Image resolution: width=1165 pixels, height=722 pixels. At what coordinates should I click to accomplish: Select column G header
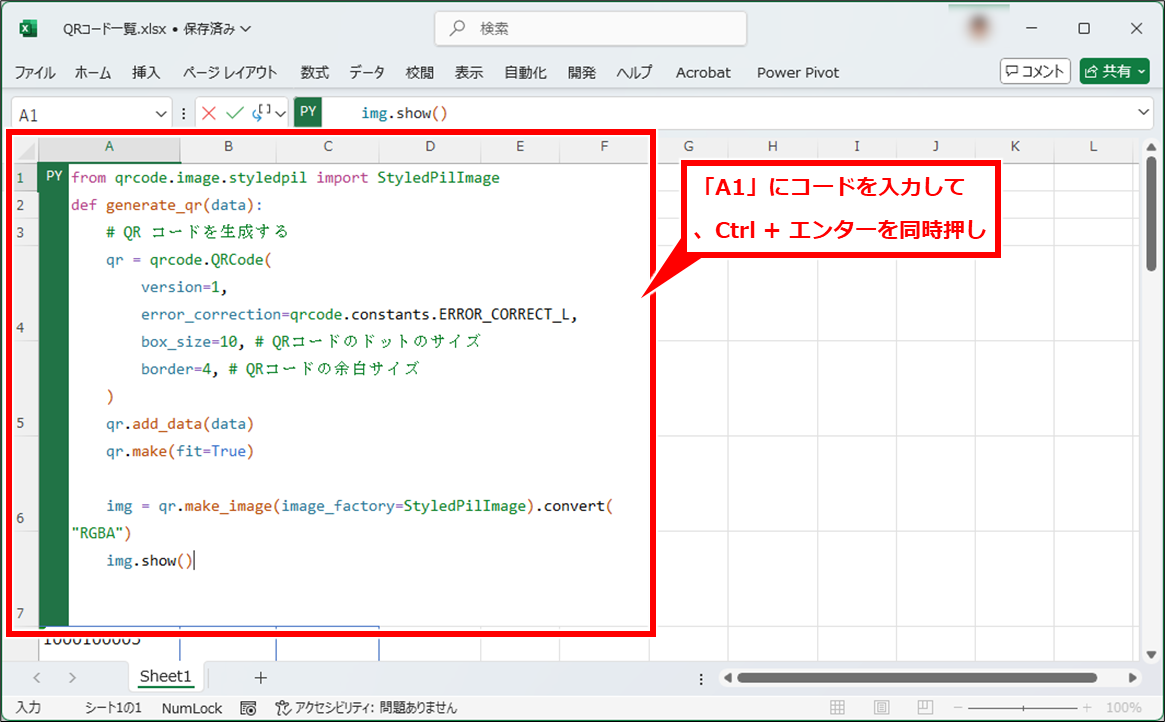tap(689, 146)
